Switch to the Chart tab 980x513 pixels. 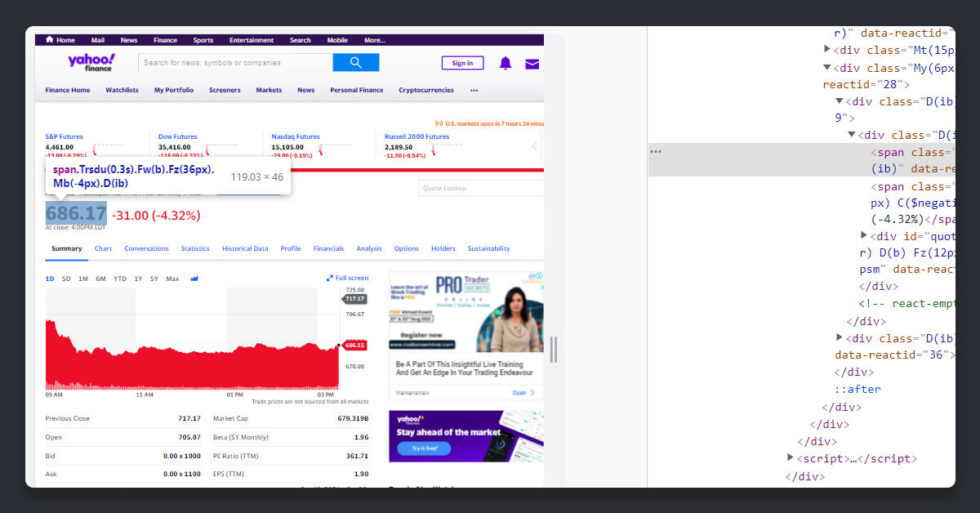(x=103, y=249)
